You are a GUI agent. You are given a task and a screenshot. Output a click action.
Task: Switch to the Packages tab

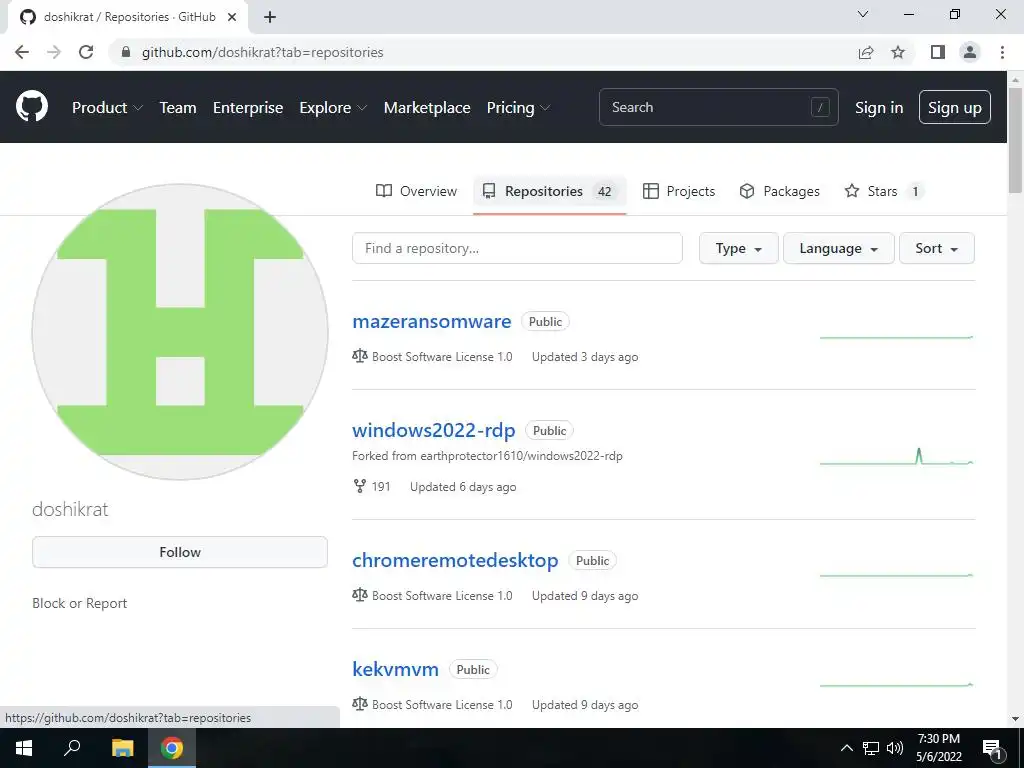(x=779, y=191)
